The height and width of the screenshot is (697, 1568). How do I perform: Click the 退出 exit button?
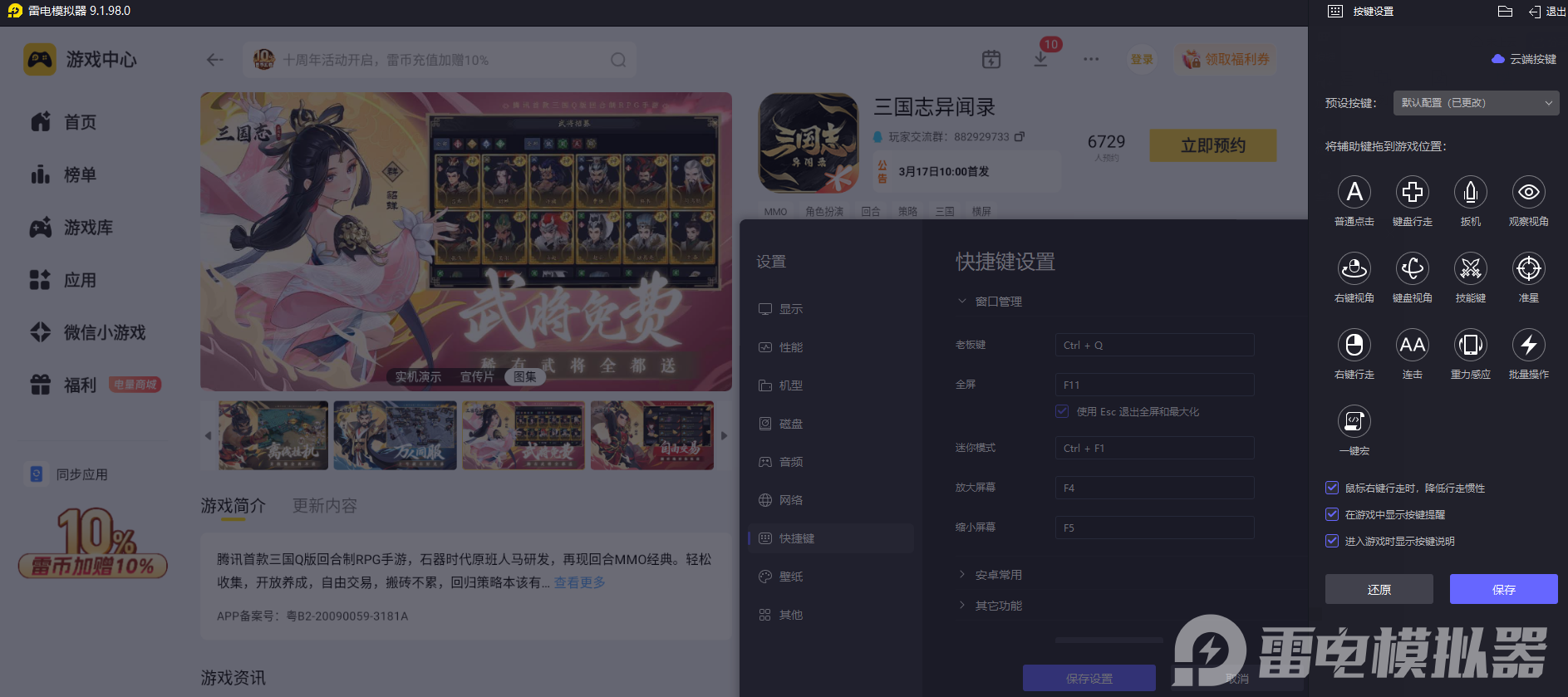1547,12
